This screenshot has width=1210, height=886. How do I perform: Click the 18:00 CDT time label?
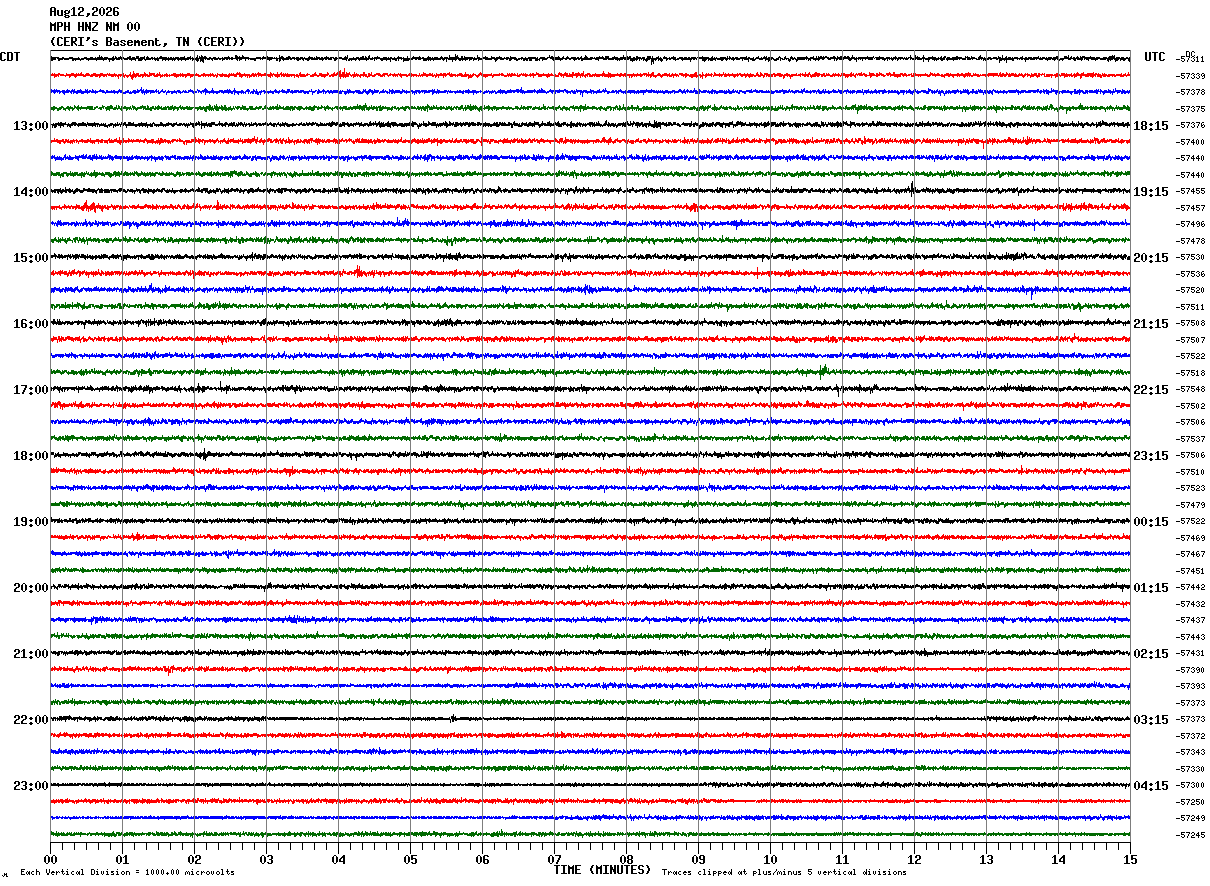[x=30, y=455]
